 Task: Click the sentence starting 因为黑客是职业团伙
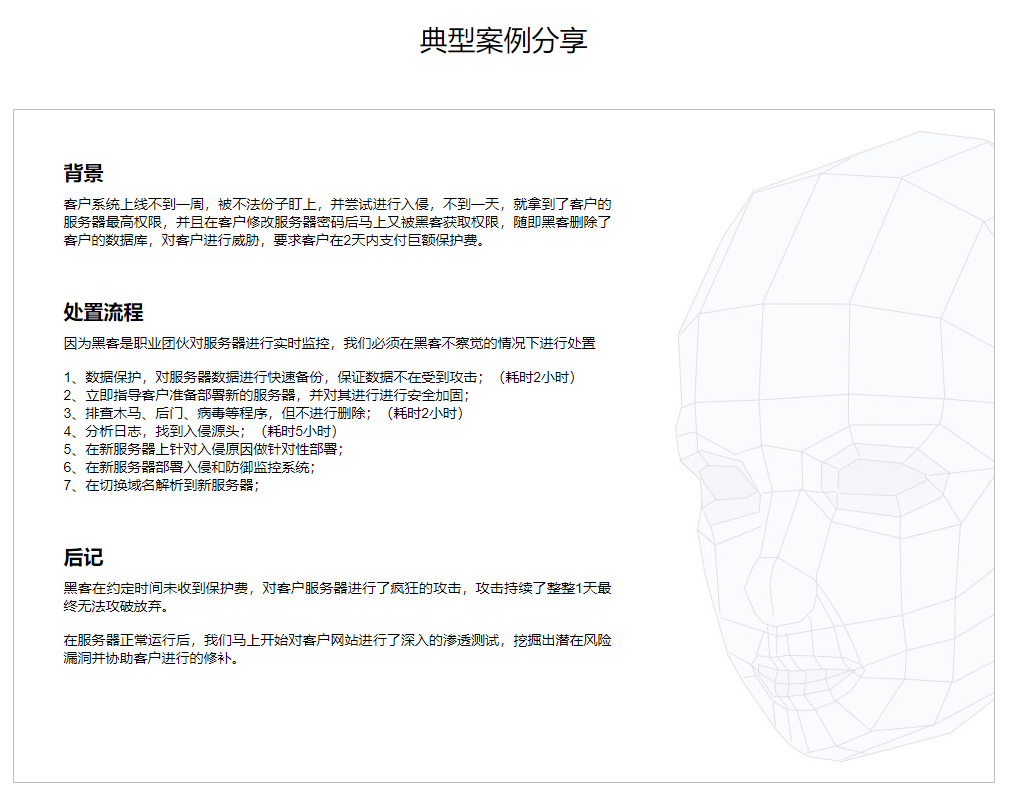(329, 343)
